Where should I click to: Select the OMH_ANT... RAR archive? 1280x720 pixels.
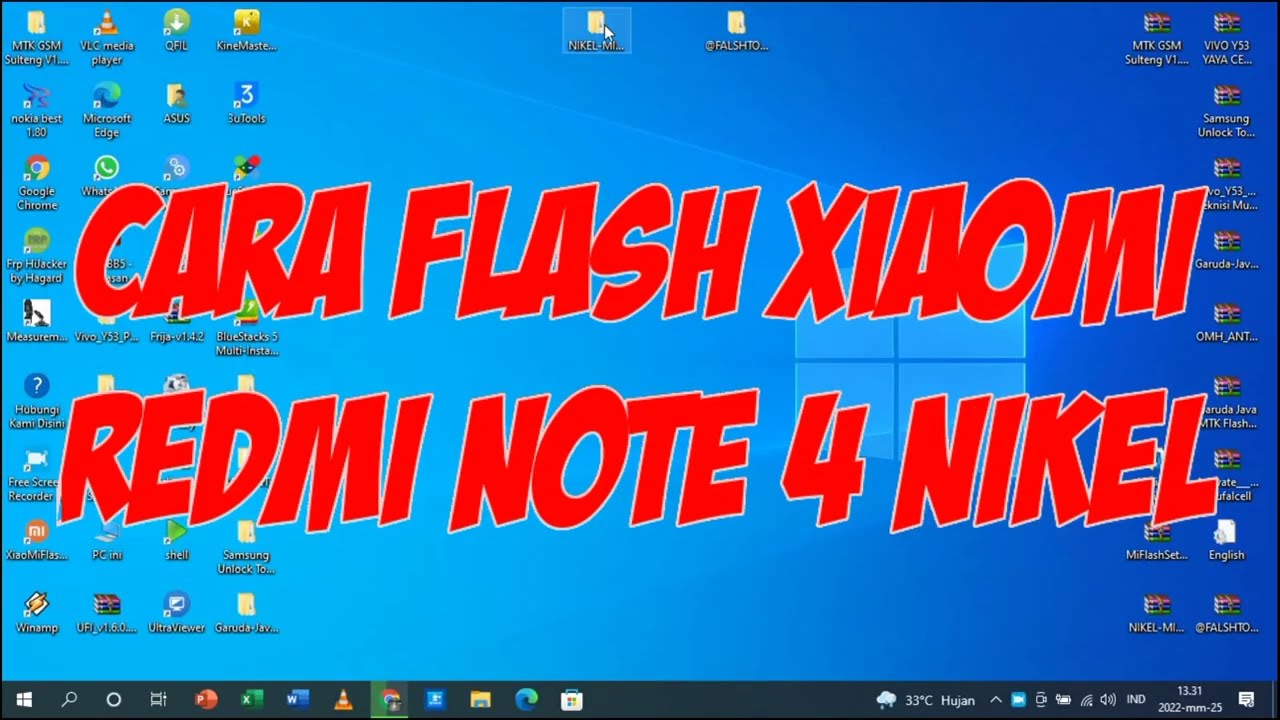coord(1227,323)
